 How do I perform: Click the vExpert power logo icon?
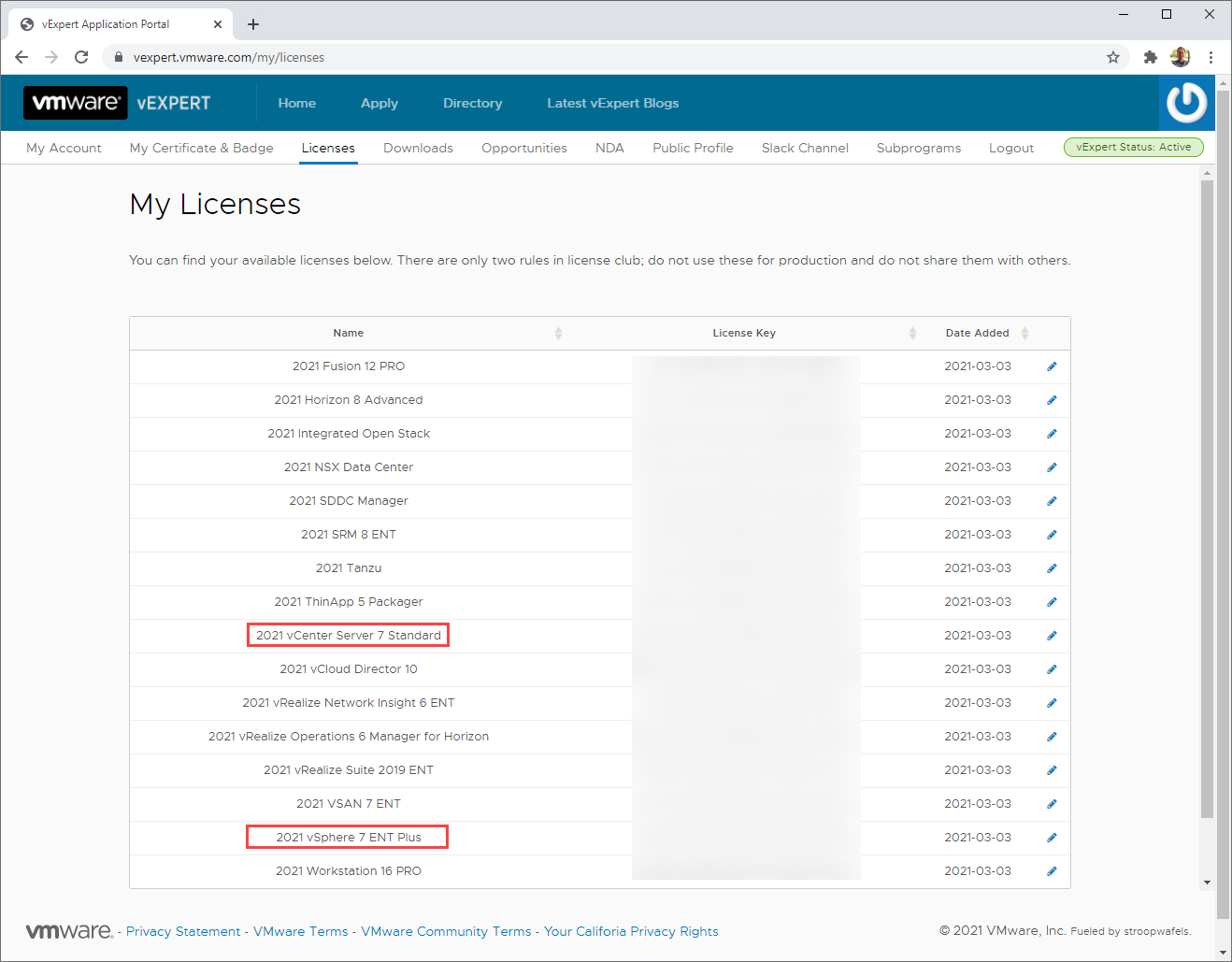(x=1187, y=103)
